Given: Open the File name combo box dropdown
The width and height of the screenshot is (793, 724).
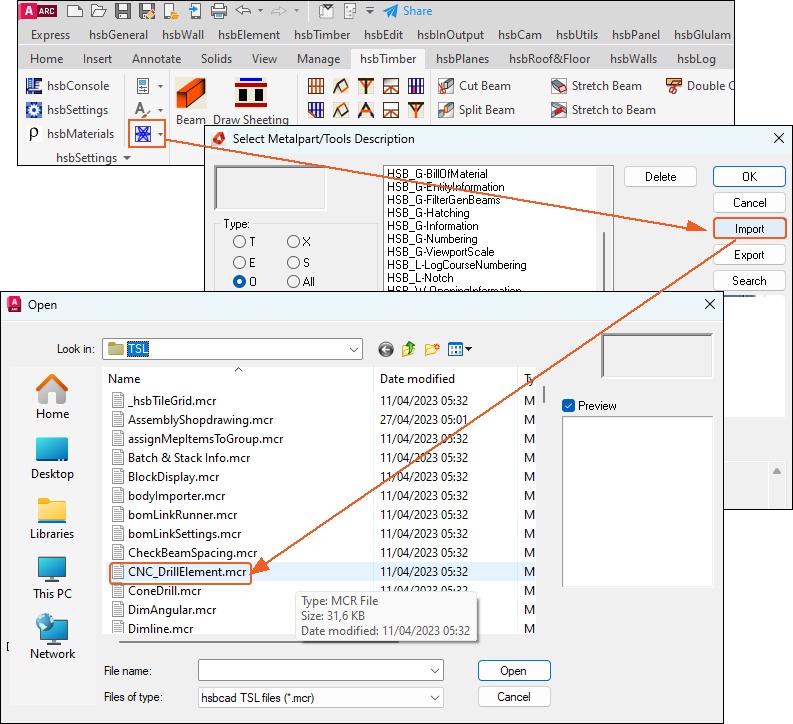Looking at the screenshot, I should 434,671.
